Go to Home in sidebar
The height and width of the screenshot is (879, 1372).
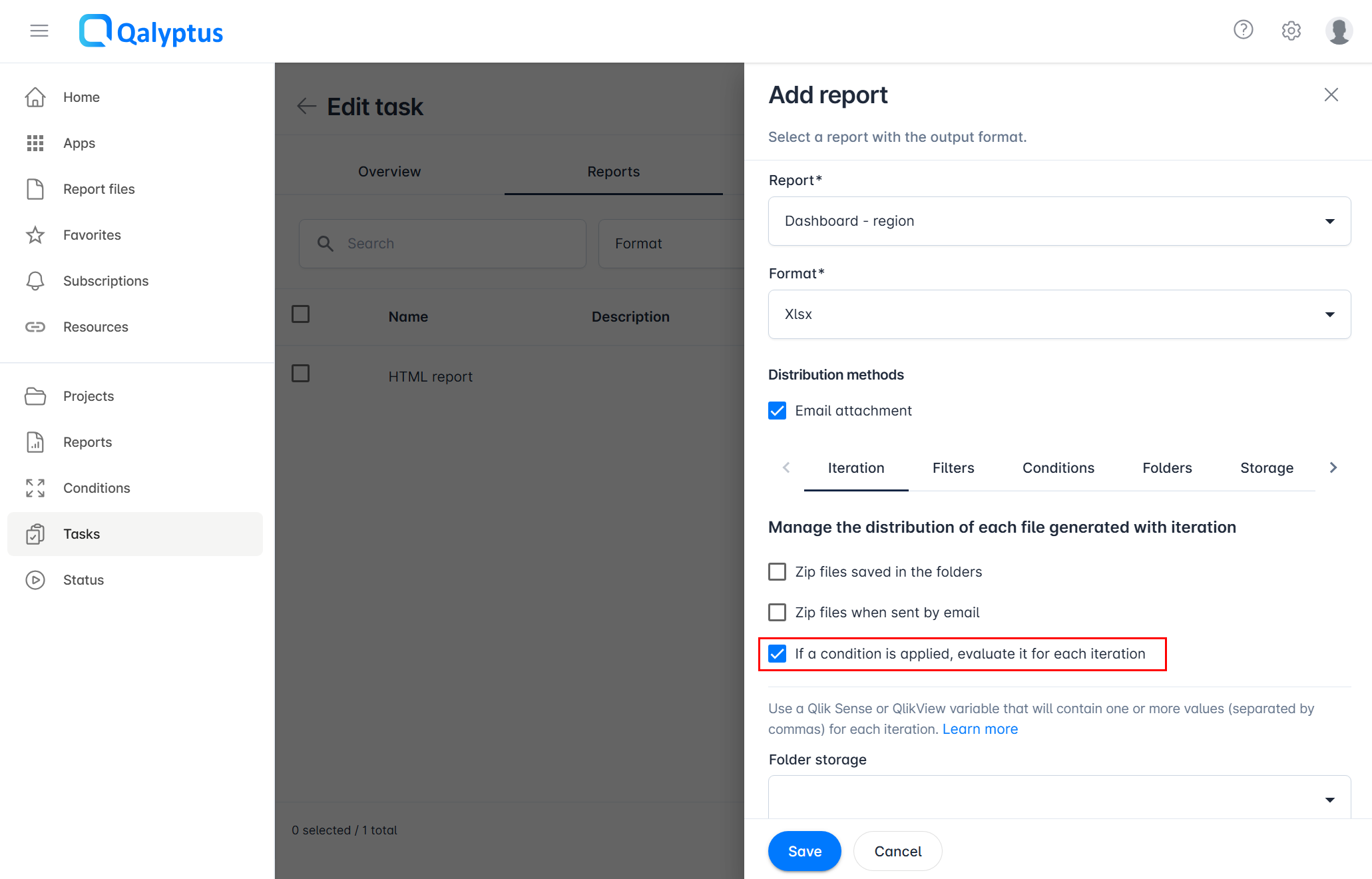click(x=81, y=97)
